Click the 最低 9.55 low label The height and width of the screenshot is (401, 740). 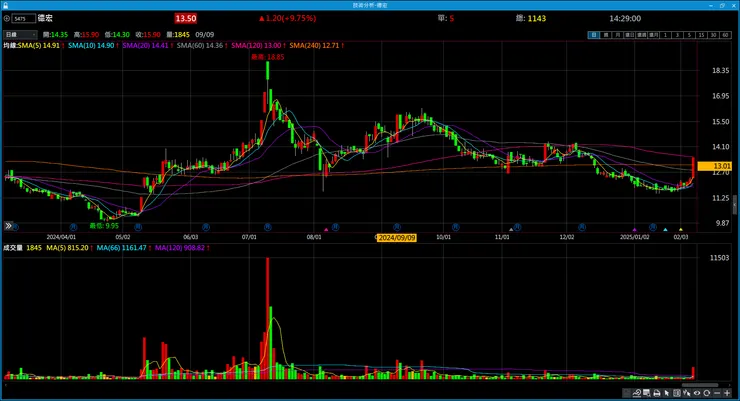pyautogui.click(x=104, y=226)
